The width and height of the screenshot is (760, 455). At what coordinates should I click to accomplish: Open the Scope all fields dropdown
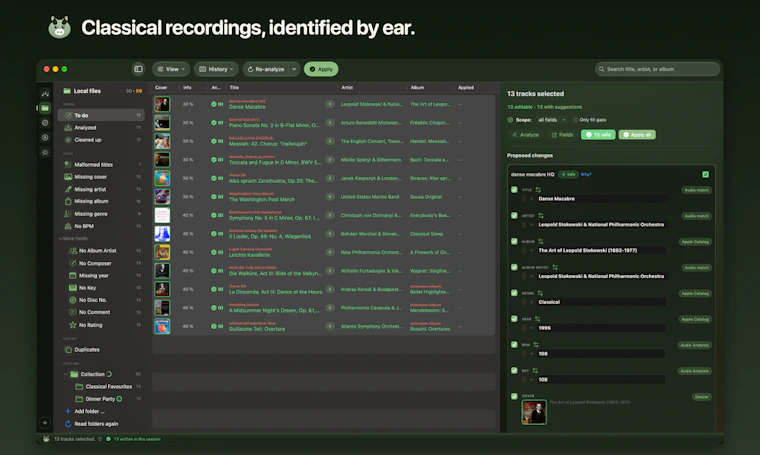point(552,120)
